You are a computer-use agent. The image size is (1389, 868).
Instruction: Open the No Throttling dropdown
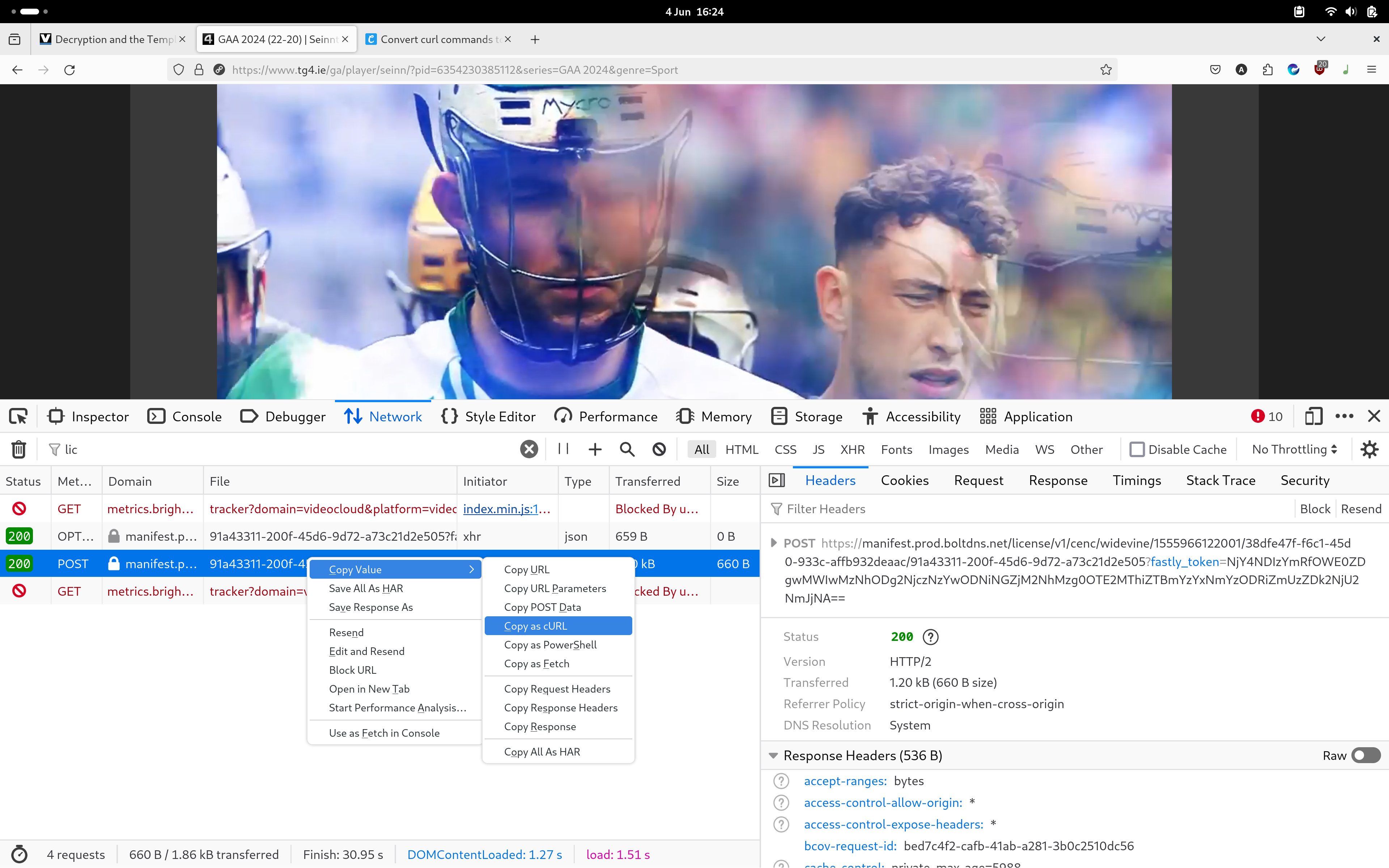[x=1294, y=450]
